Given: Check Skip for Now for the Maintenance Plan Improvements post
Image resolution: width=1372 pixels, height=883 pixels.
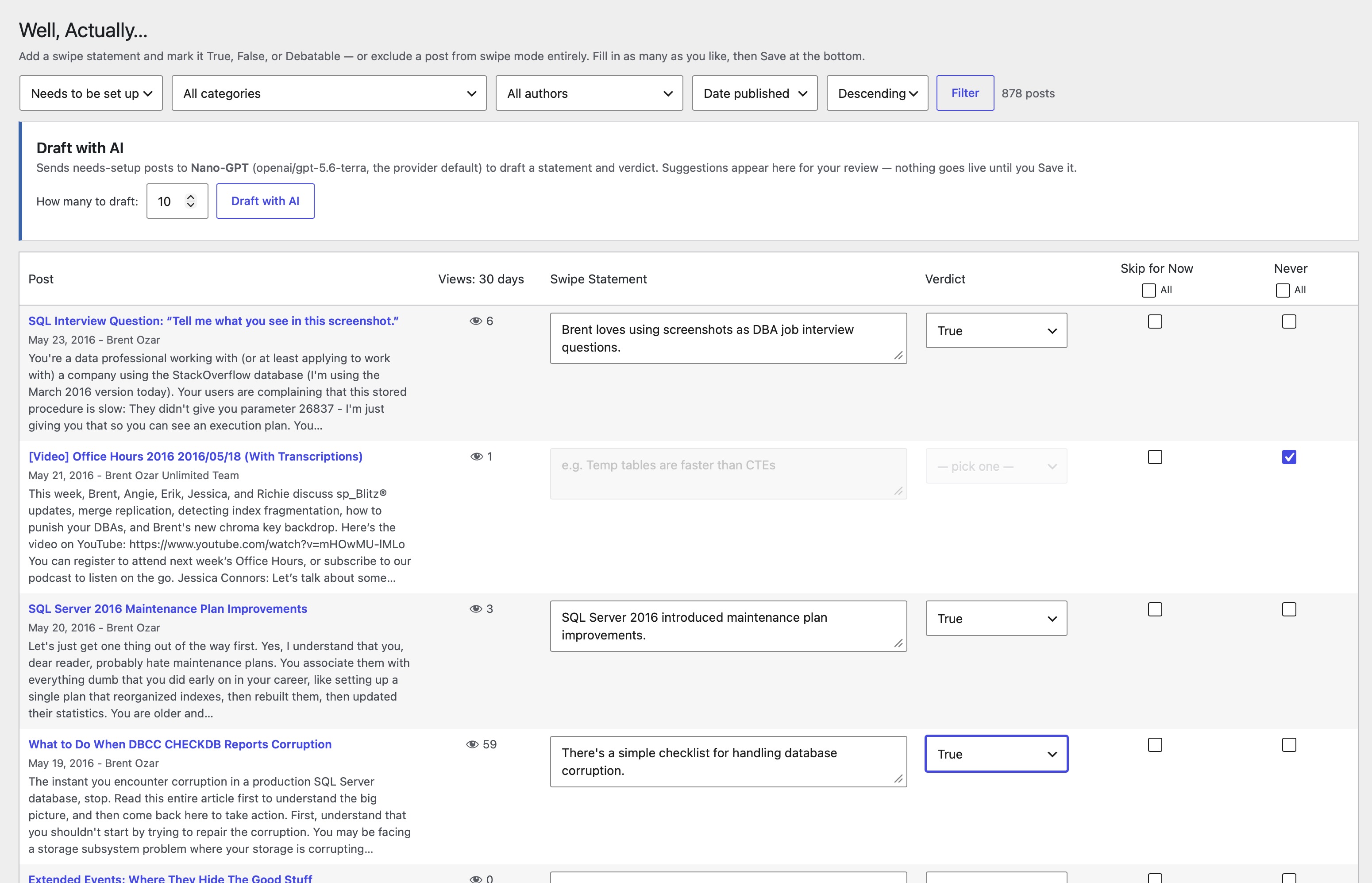Looking at the screenshot, I should 1155,609.
